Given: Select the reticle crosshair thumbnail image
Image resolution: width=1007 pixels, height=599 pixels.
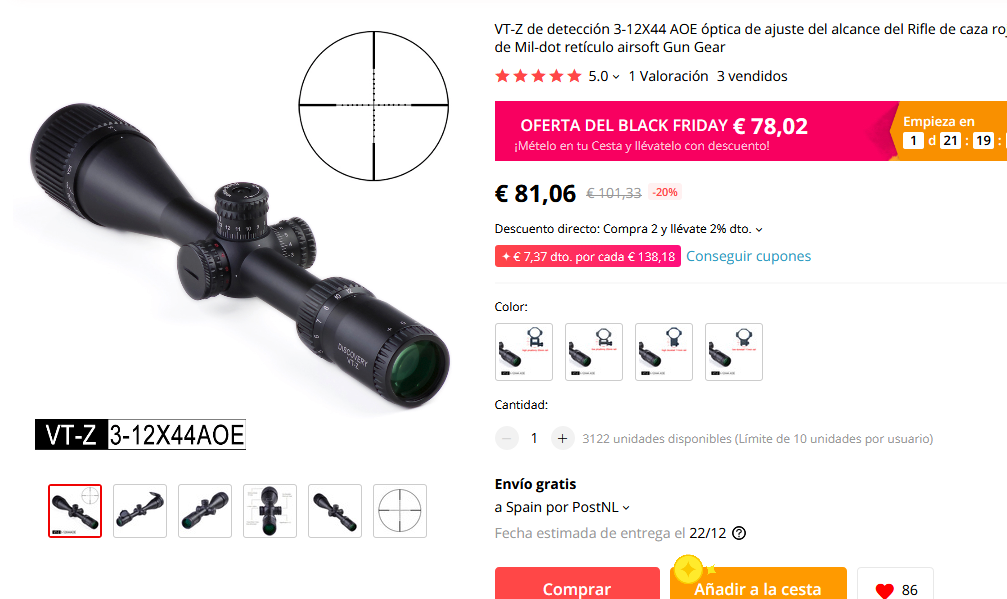Looking at the screenshot, I should (x=400, y=511).
